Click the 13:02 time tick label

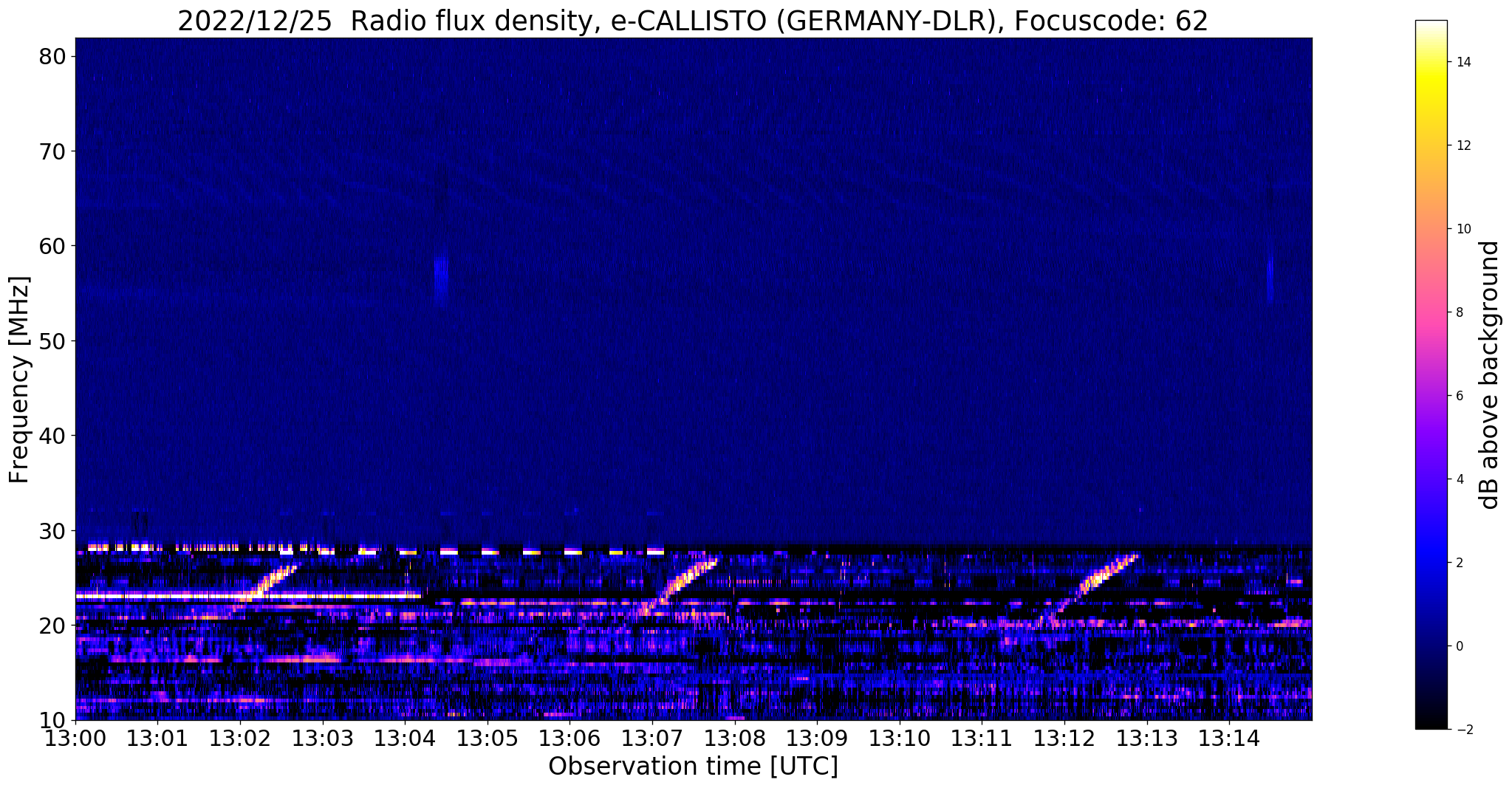pos(240,738)
